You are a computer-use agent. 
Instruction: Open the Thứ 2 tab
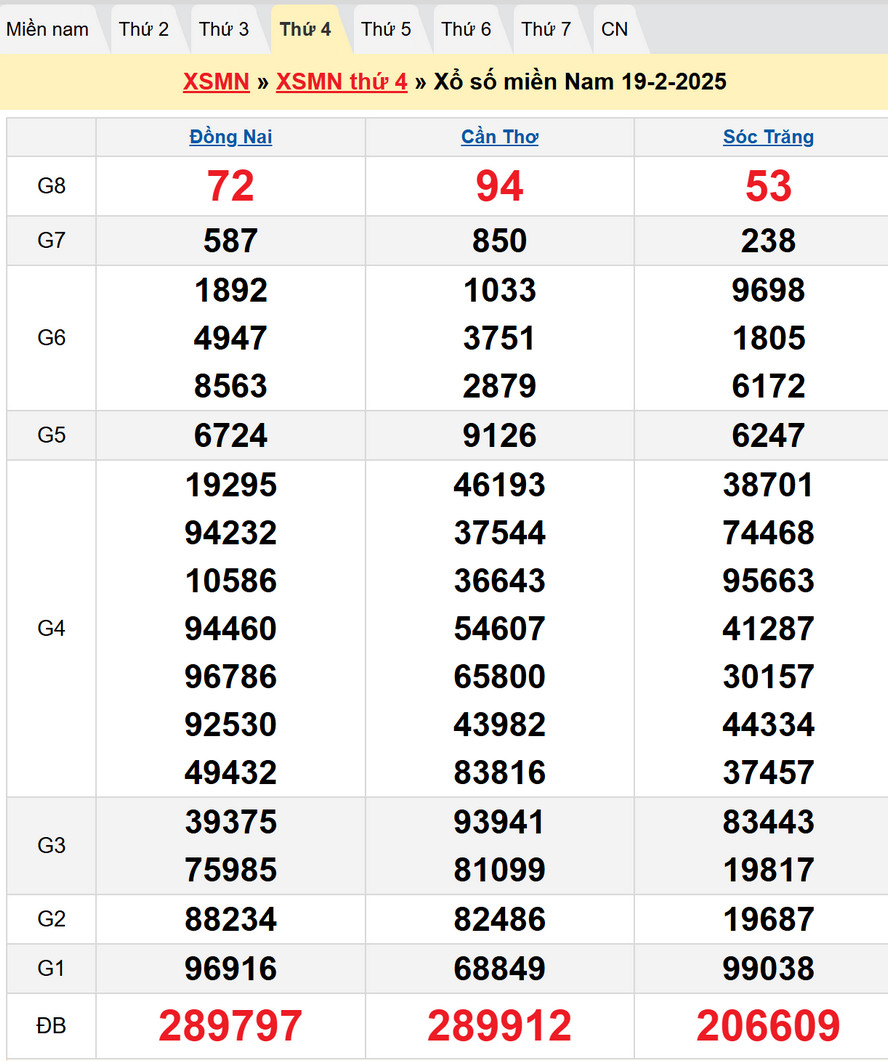[x=144, y=29]
